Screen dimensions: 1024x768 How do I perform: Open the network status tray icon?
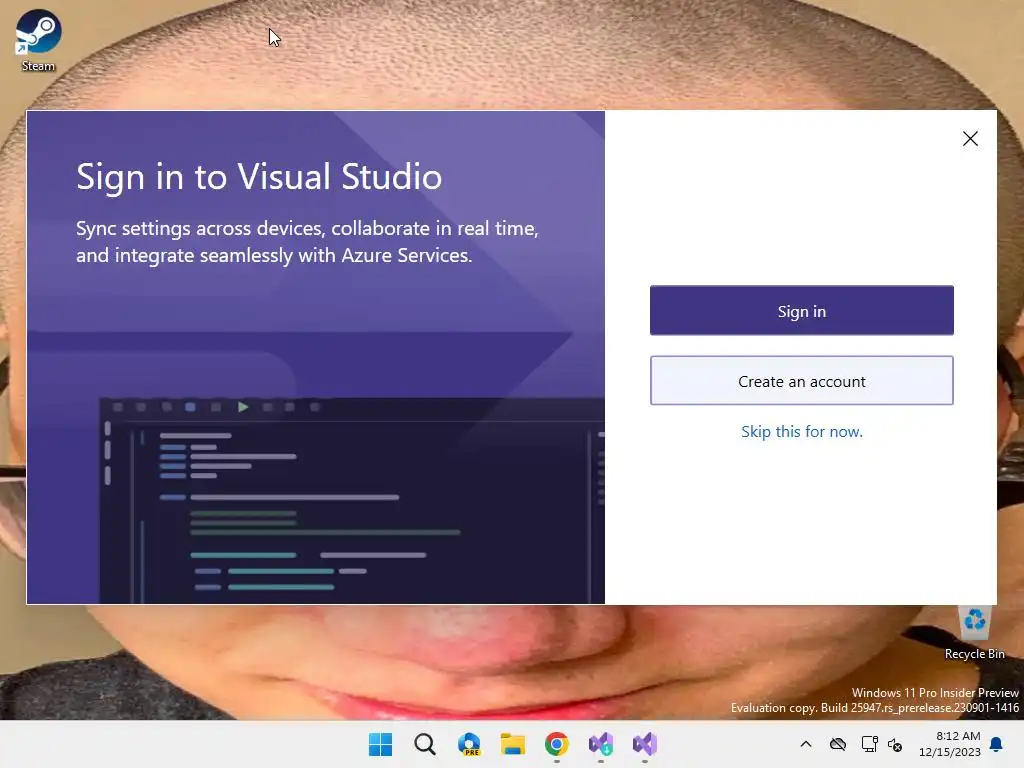(x=869, y=744)
